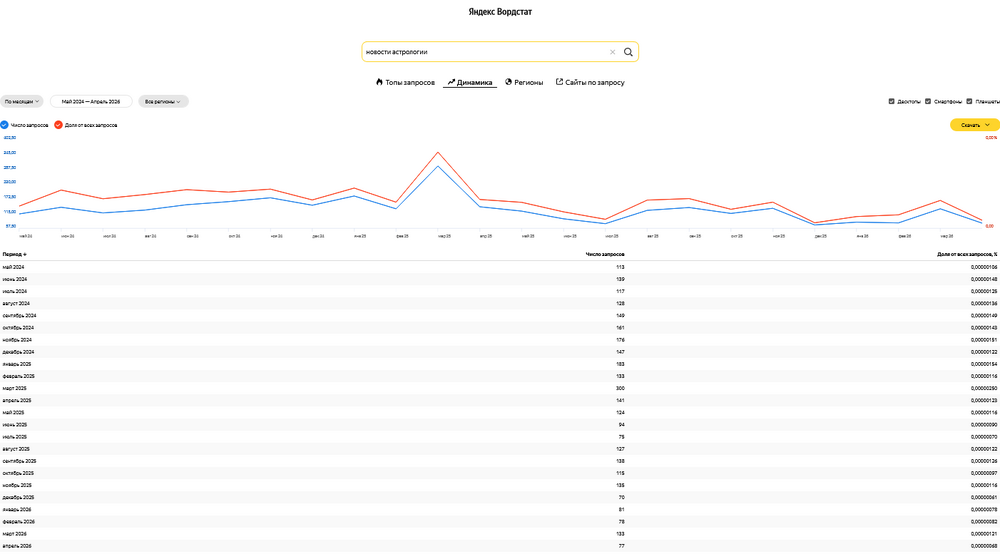Toggle the Смартфоны checkbox

click(928, 101)
